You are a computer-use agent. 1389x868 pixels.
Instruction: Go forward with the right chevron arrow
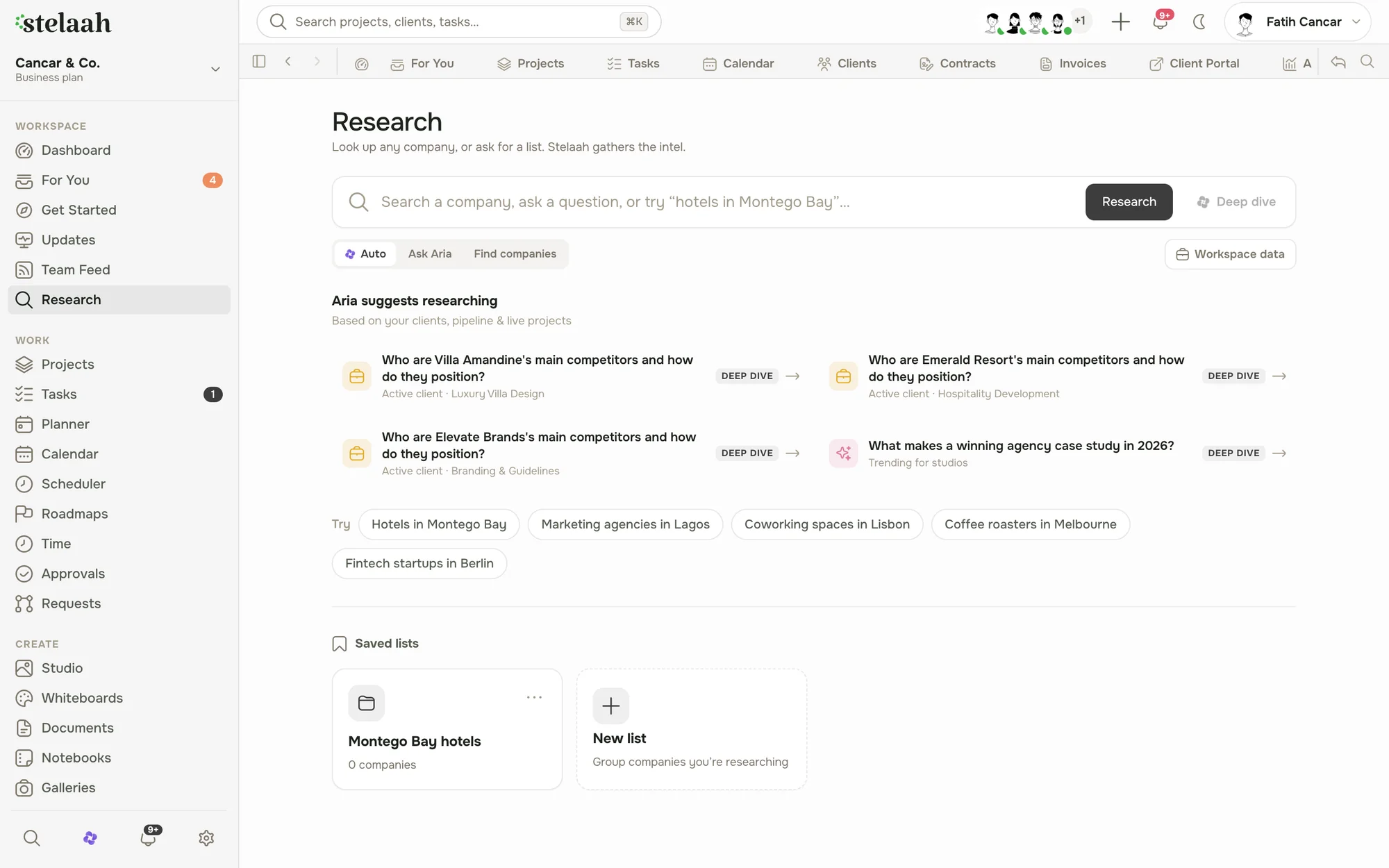(317, 62)
